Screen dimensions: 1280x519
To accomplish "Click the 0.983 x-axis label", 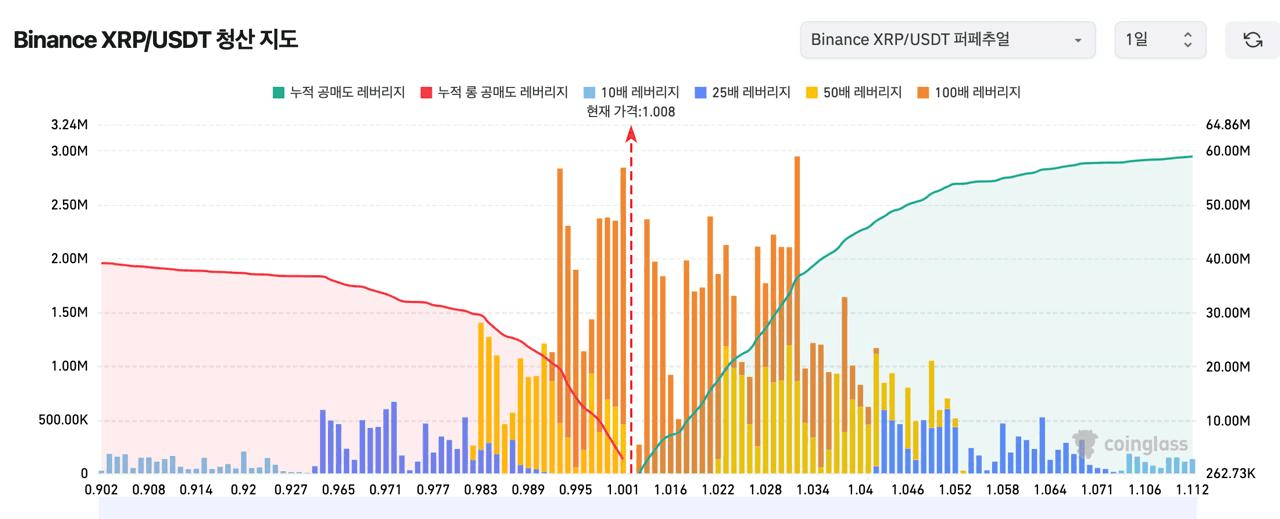I will coord(481,490).
